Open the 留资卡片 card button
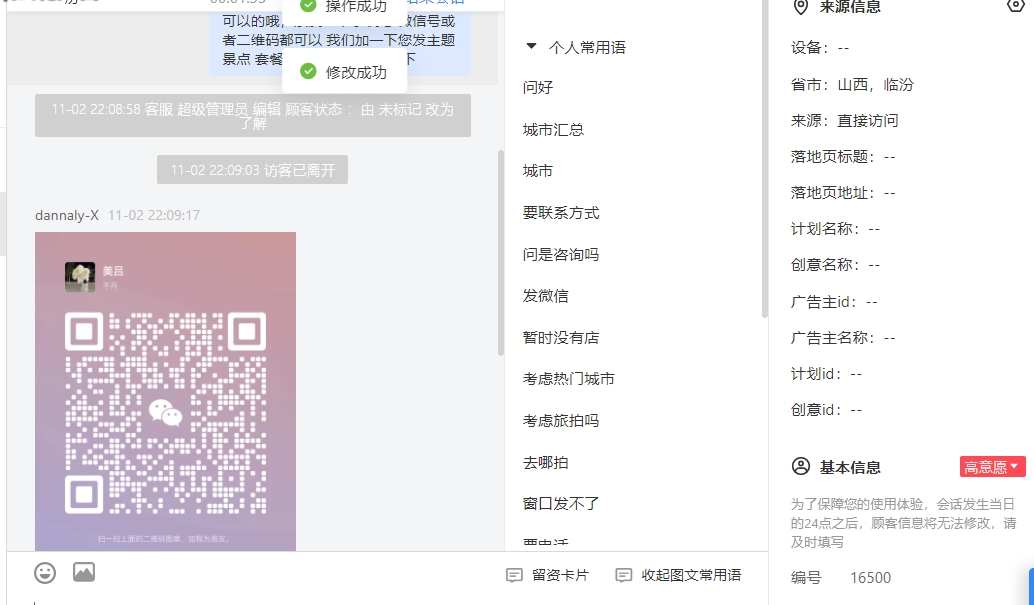The image size is (1034, 605). point(547,575)
